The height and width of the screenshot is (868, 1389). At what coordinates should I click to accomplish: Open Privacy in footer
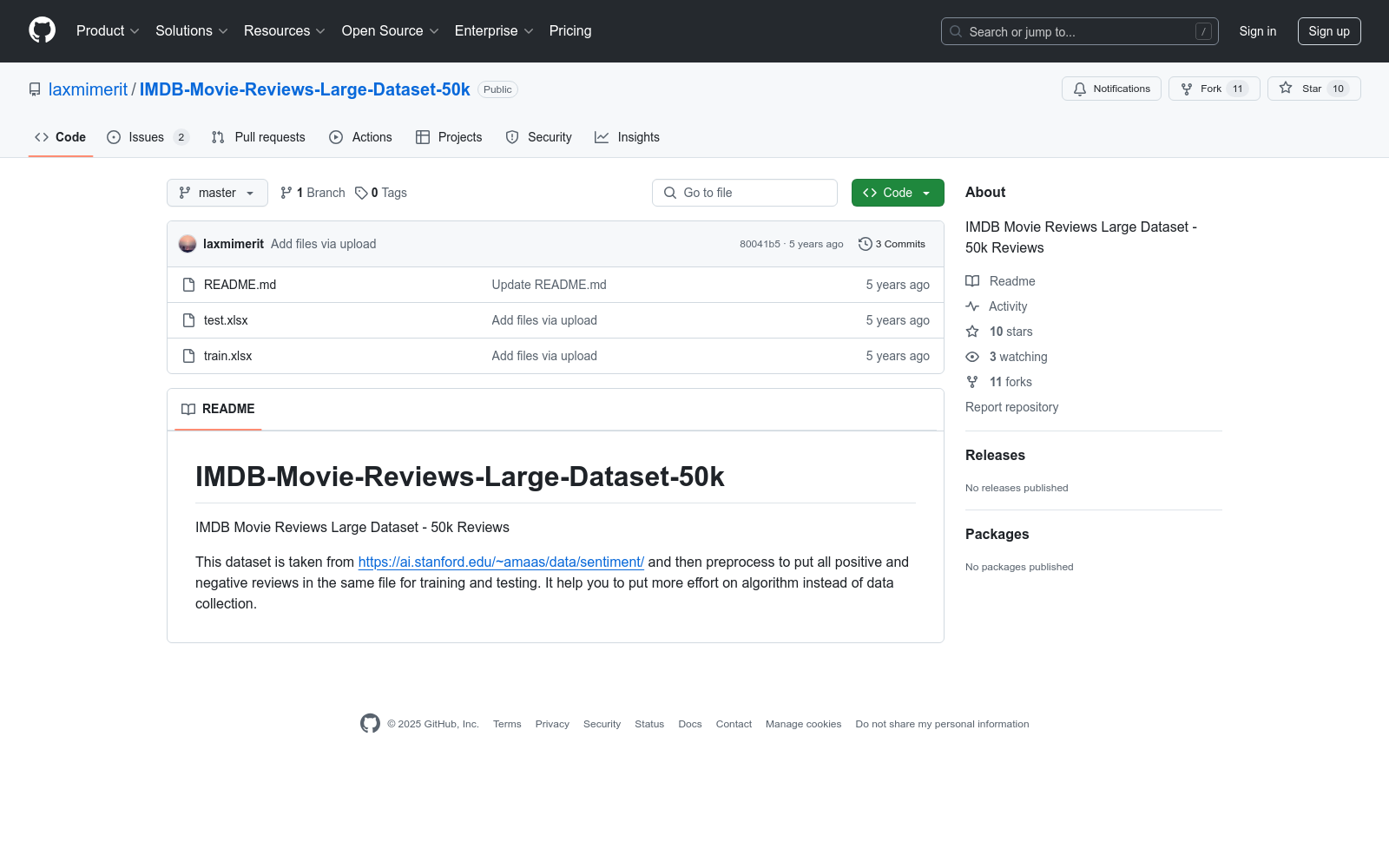click(552, 724)
